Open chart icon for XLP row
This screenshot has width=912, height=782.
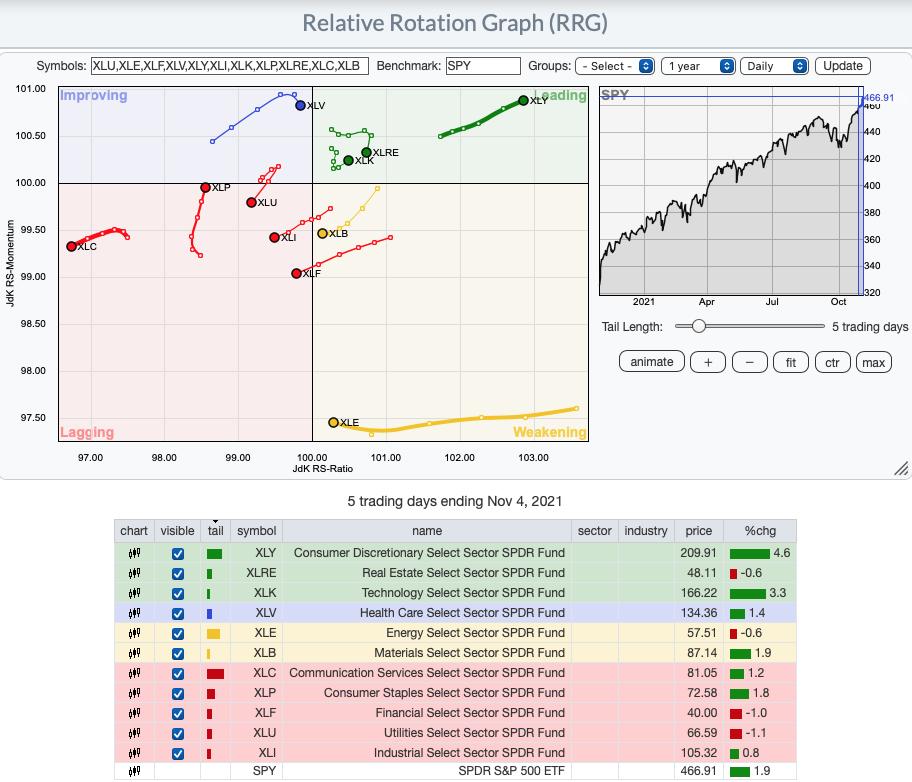[134, 693]
